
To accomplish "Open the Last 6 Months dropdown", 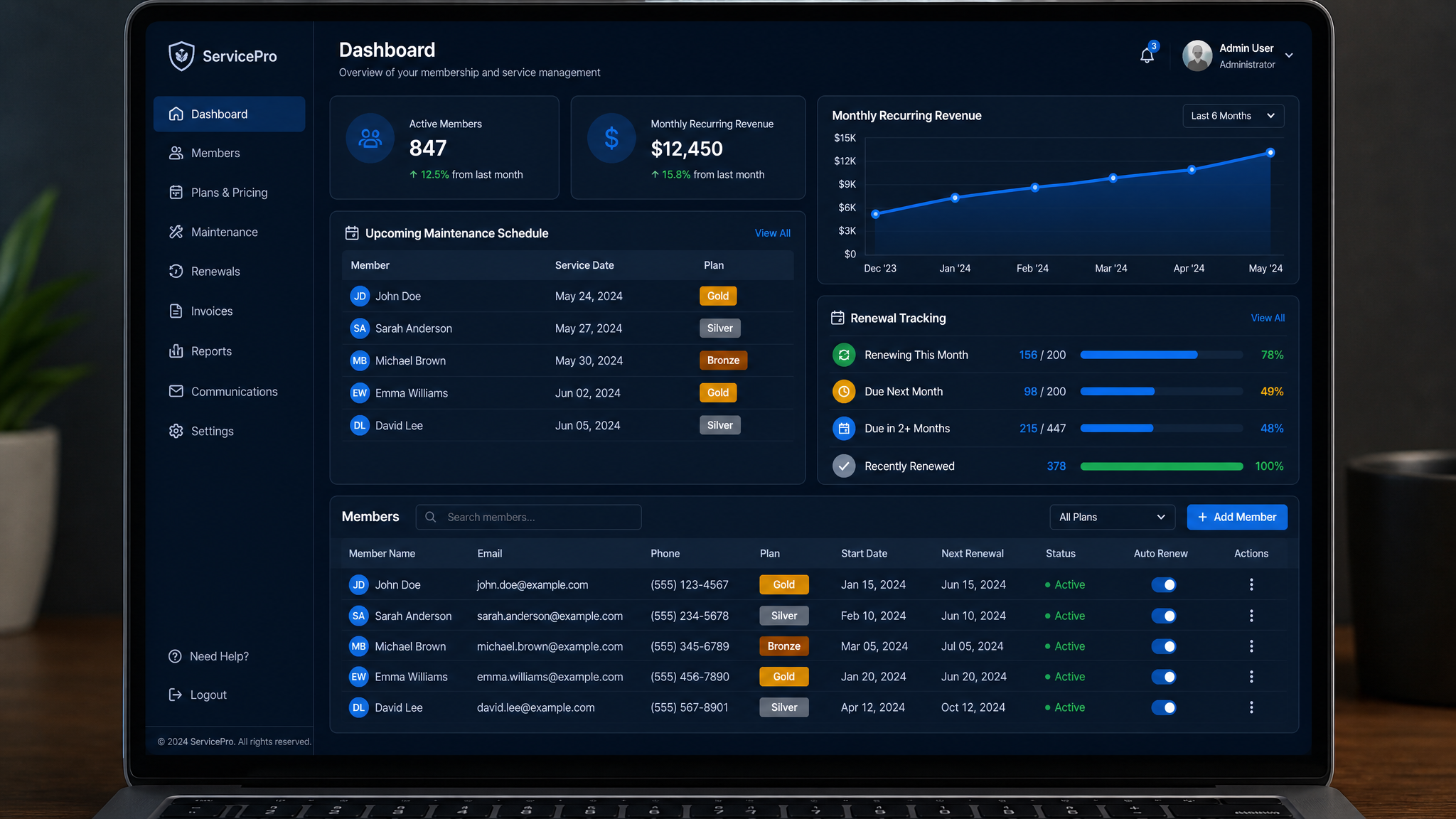I will pyautogui.click(x=1233, y=116).
